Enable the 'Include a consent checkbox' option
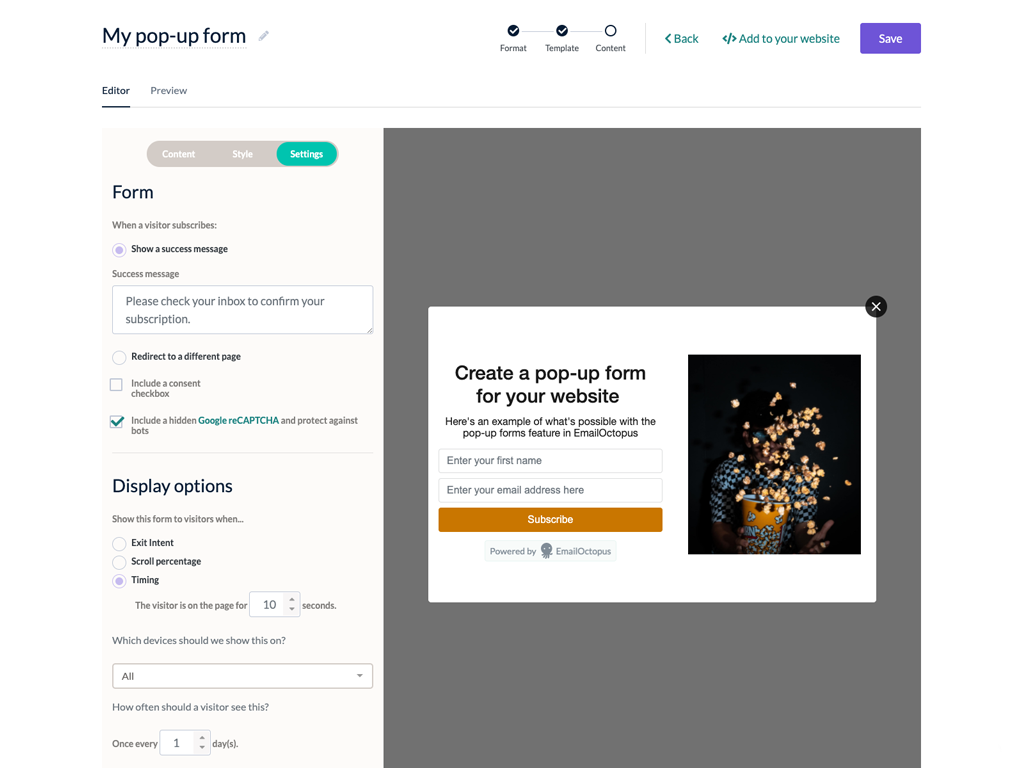1024x768 pixels. point(116,384)
